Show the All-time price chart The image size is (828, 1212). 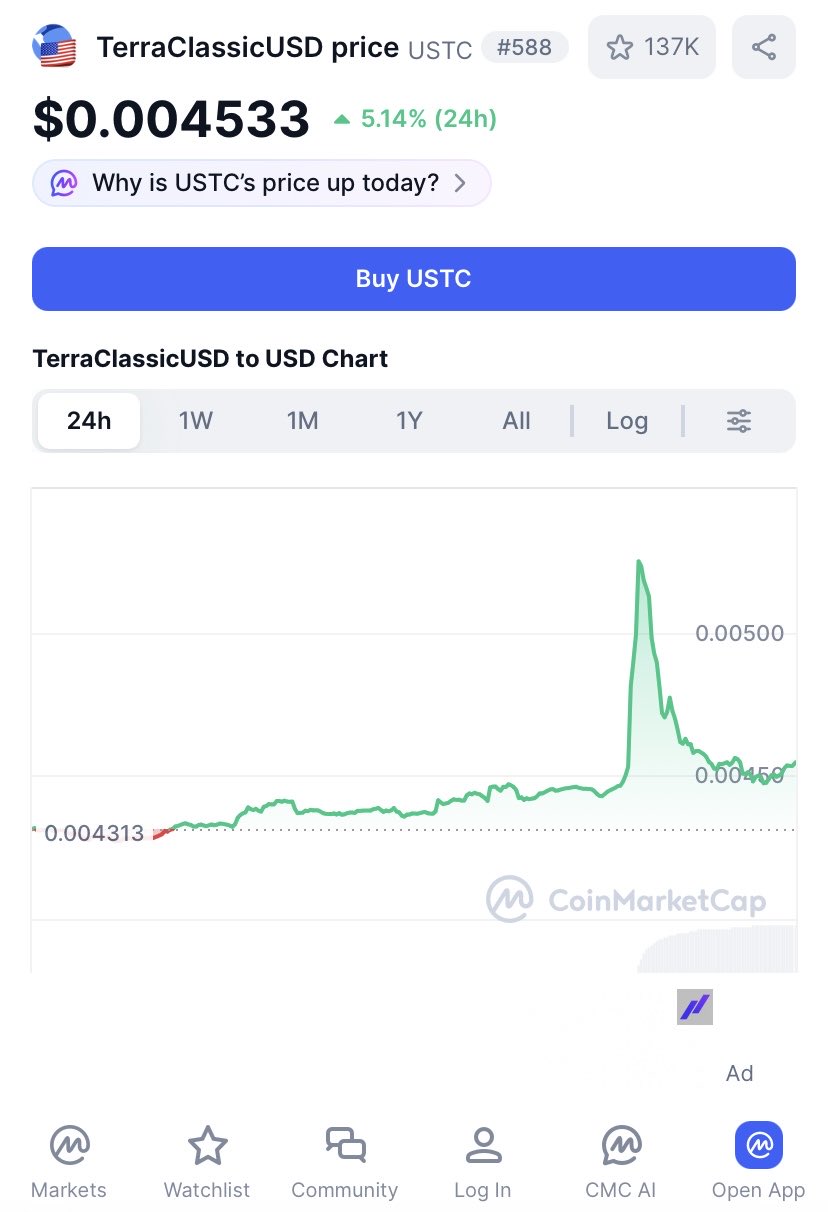[516, 421]
